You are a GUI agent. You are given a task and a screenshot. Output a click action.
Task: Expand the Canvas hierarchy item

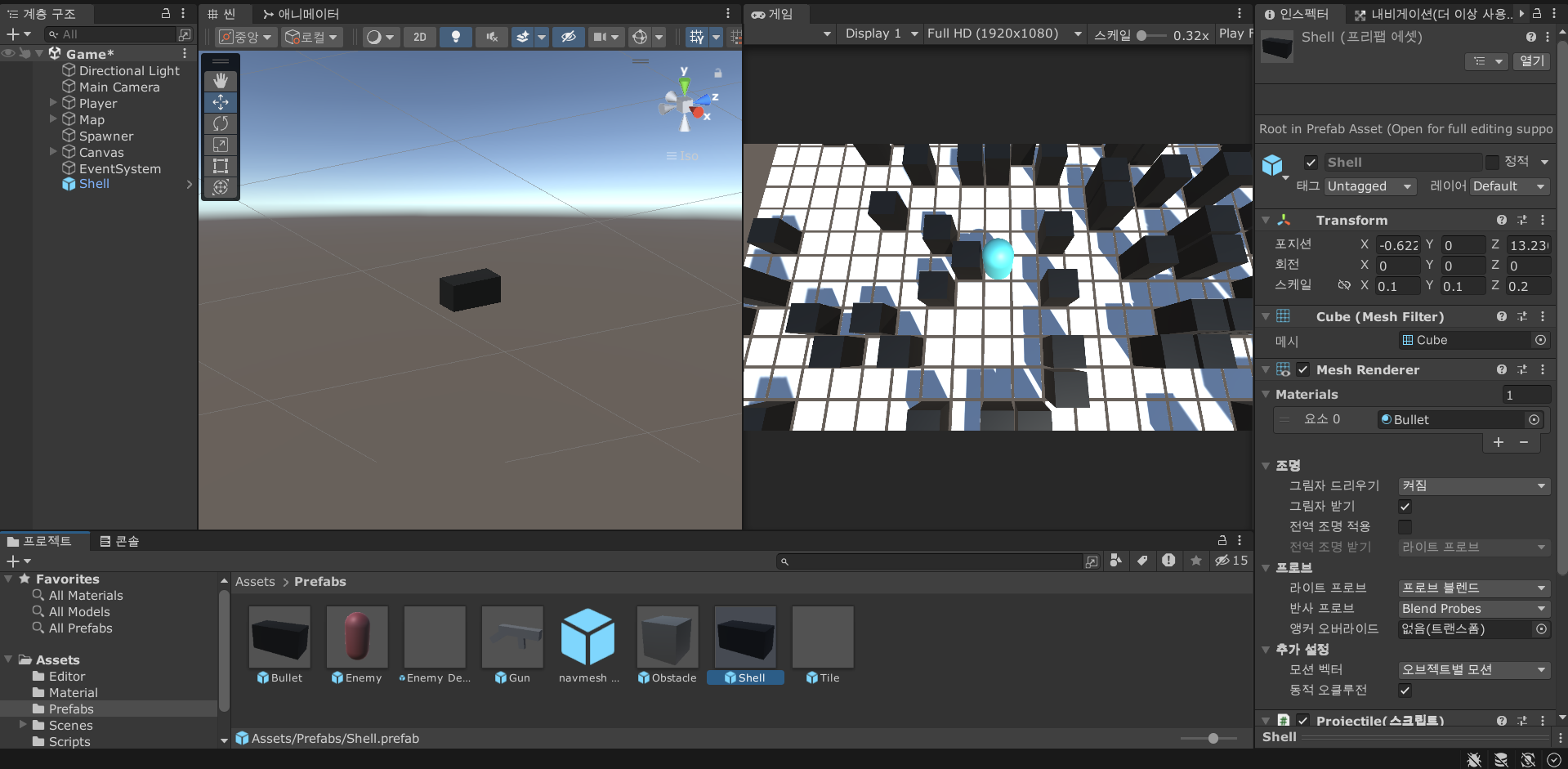(53, 151)
